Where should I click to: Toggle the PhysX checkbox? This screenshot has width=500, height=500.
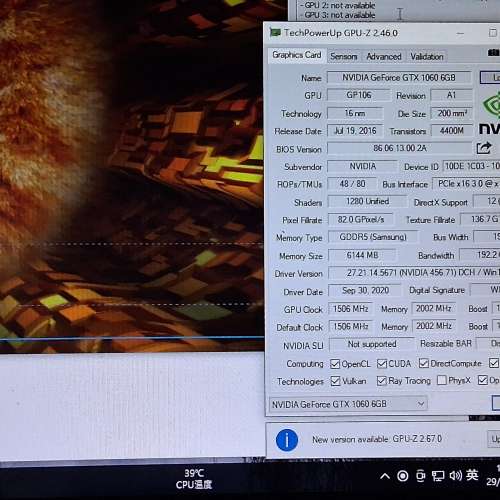(442, 380)
